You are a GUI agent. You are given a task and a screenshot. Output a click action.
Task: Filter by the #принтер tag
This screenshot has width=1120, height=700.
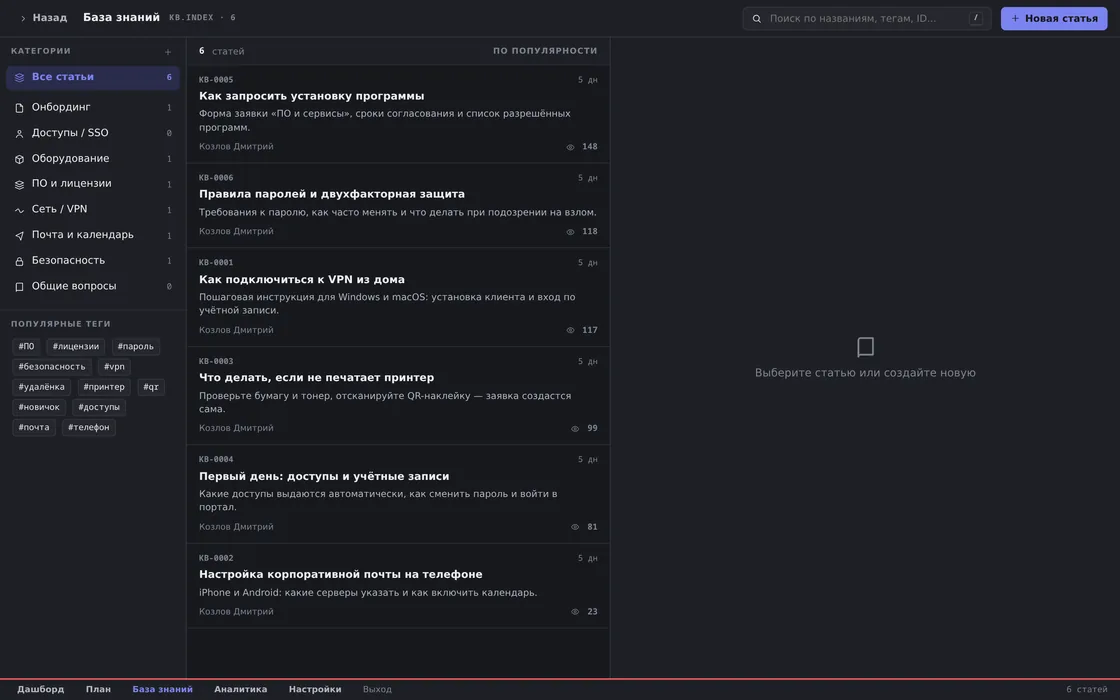pyautogui.click(x=104, y=387)
